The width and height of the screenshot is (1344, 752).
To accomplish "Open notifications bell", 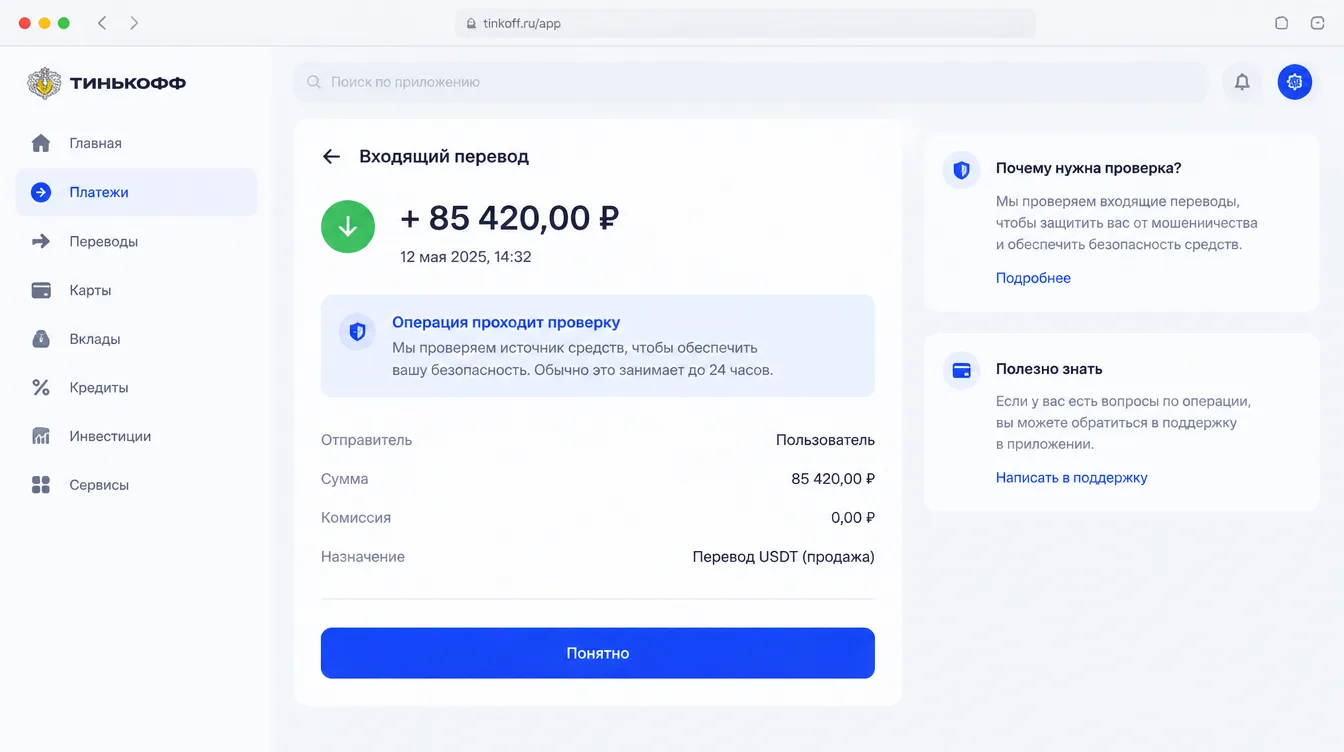I will tap(1242, 82).
